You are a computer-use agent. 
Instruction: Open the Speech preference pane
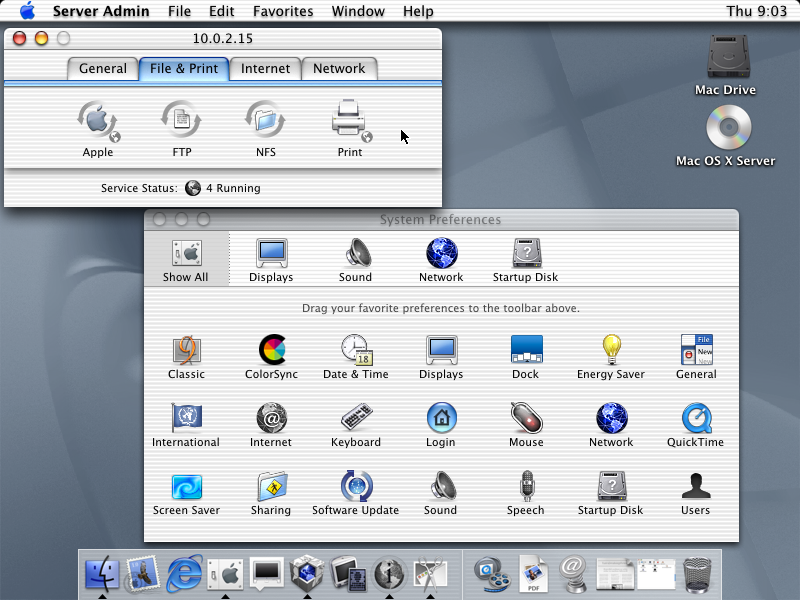[x=526, y=493]
